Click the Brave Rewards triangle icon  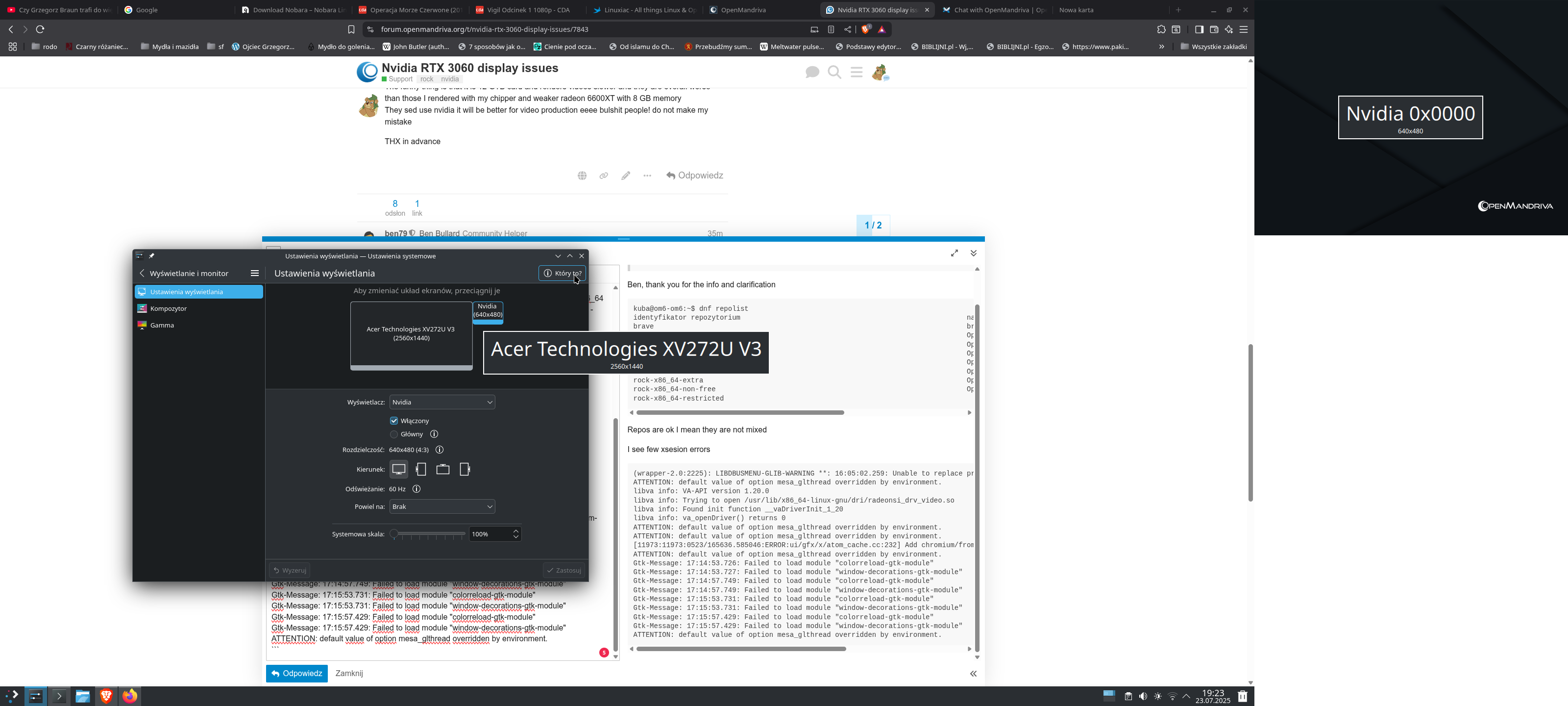tap(882, 29)
